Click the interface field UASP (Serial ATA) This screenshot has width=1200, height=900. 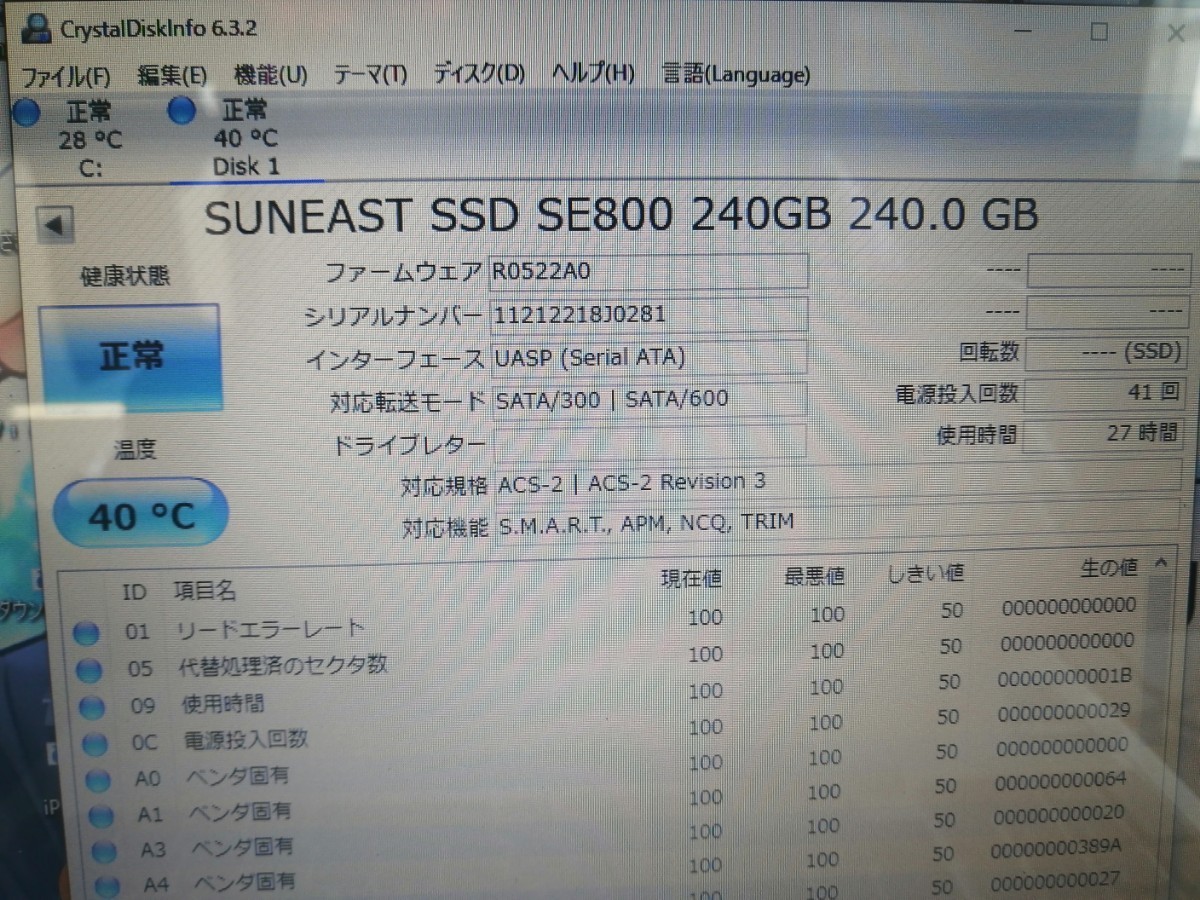(648, 357)
